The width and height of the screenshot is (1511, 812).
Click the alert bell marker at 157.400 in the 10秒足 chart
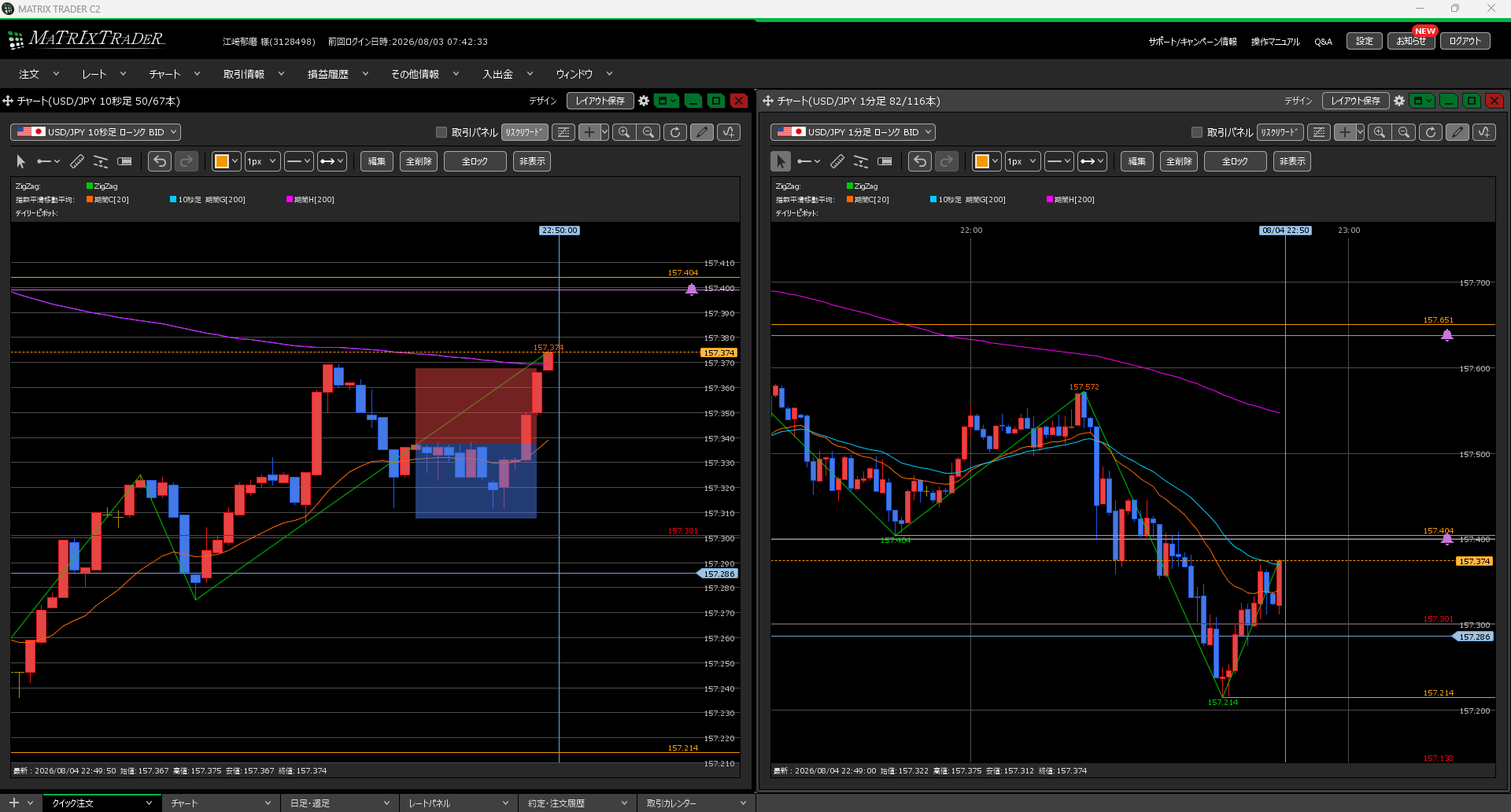pos(691,289)
